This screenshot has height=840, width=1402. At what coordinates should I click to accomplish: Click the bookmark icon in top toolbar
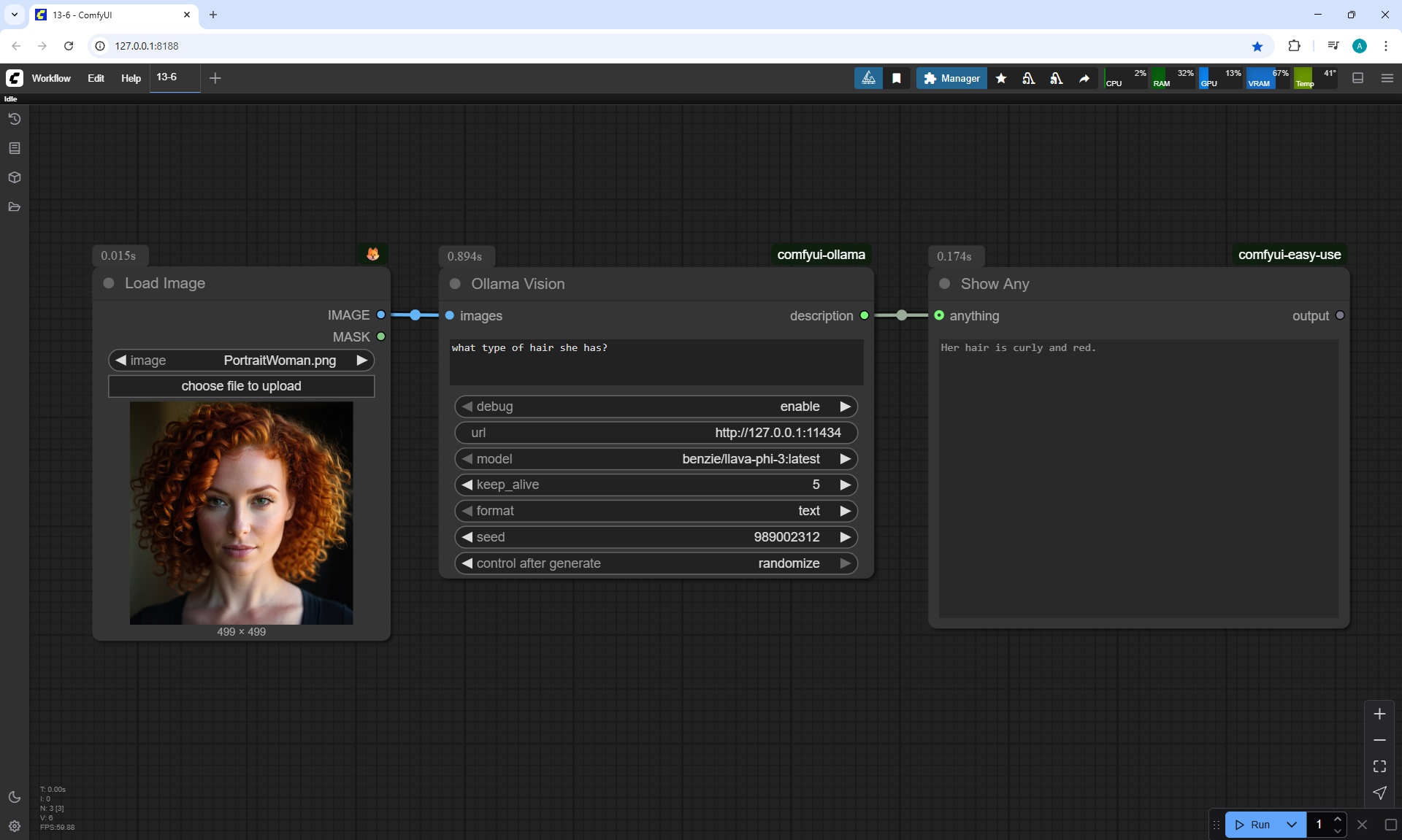897,78
